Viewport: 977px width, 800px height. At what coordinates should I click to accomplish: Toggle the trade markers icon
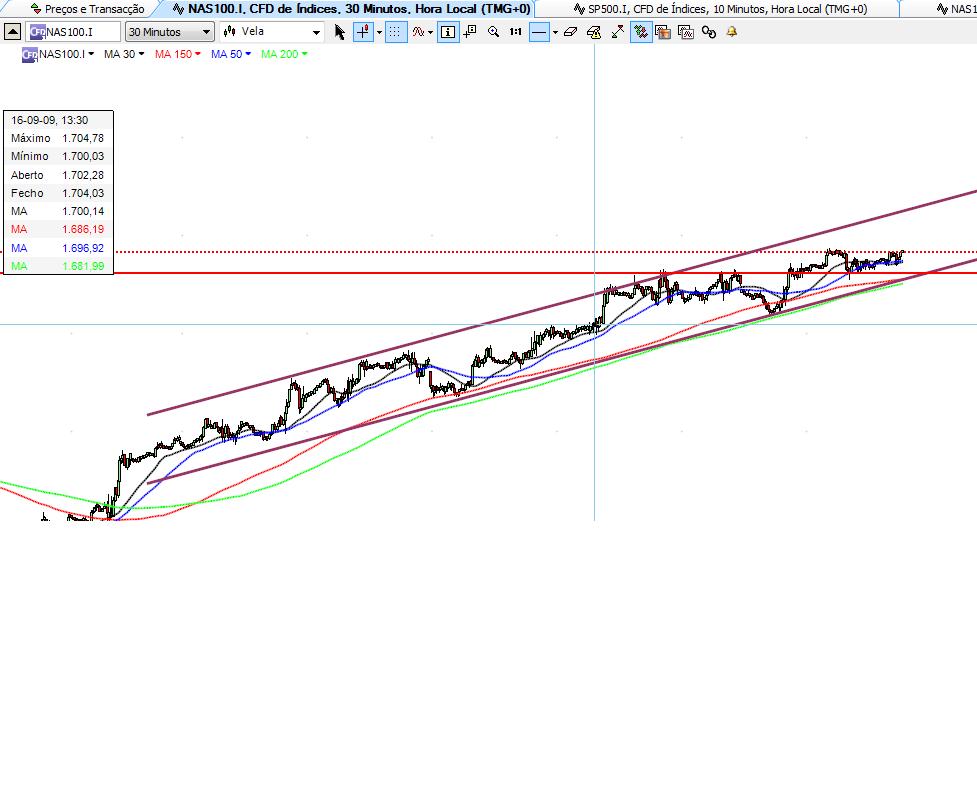tap(641, 32)
